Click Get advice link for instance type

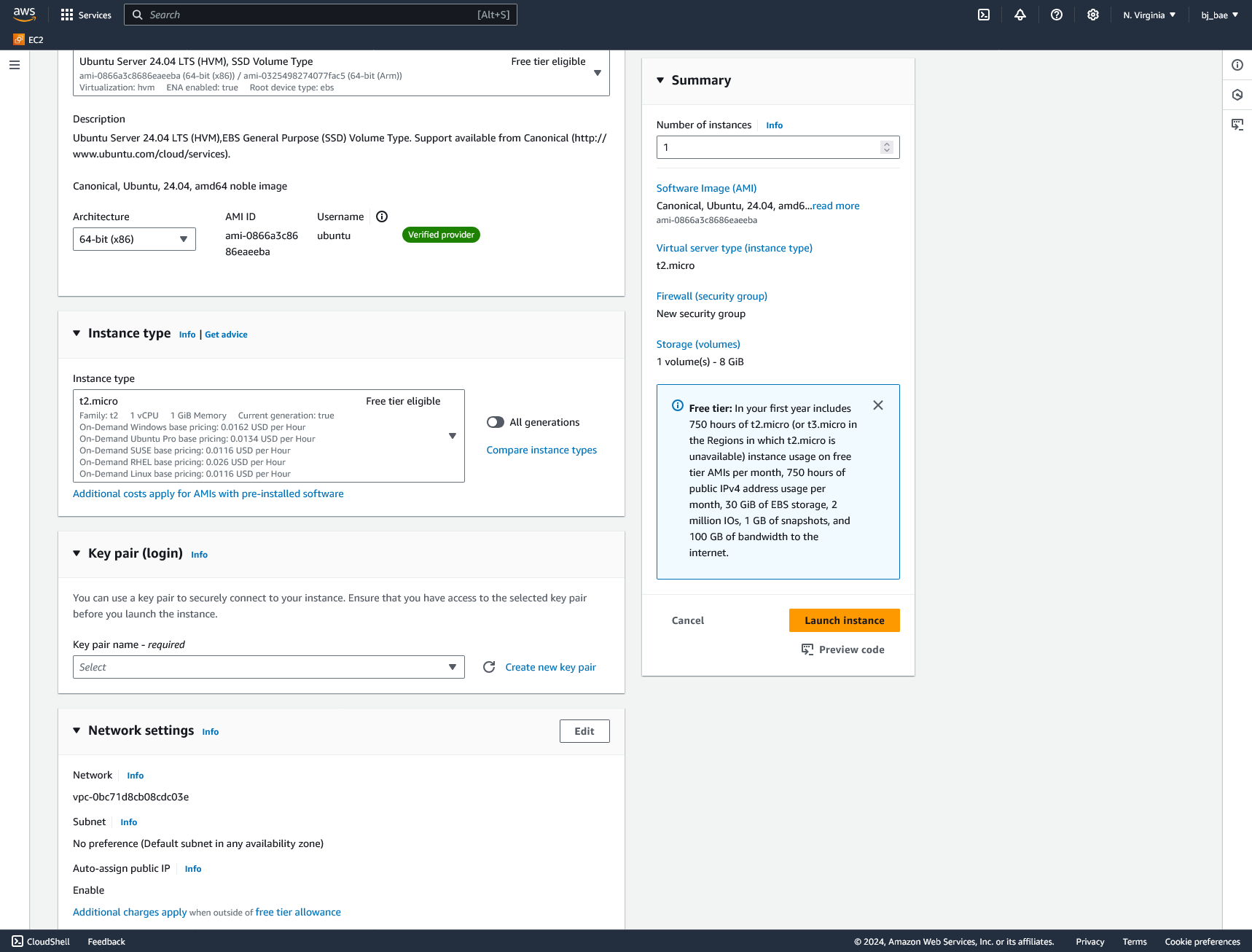226,335
